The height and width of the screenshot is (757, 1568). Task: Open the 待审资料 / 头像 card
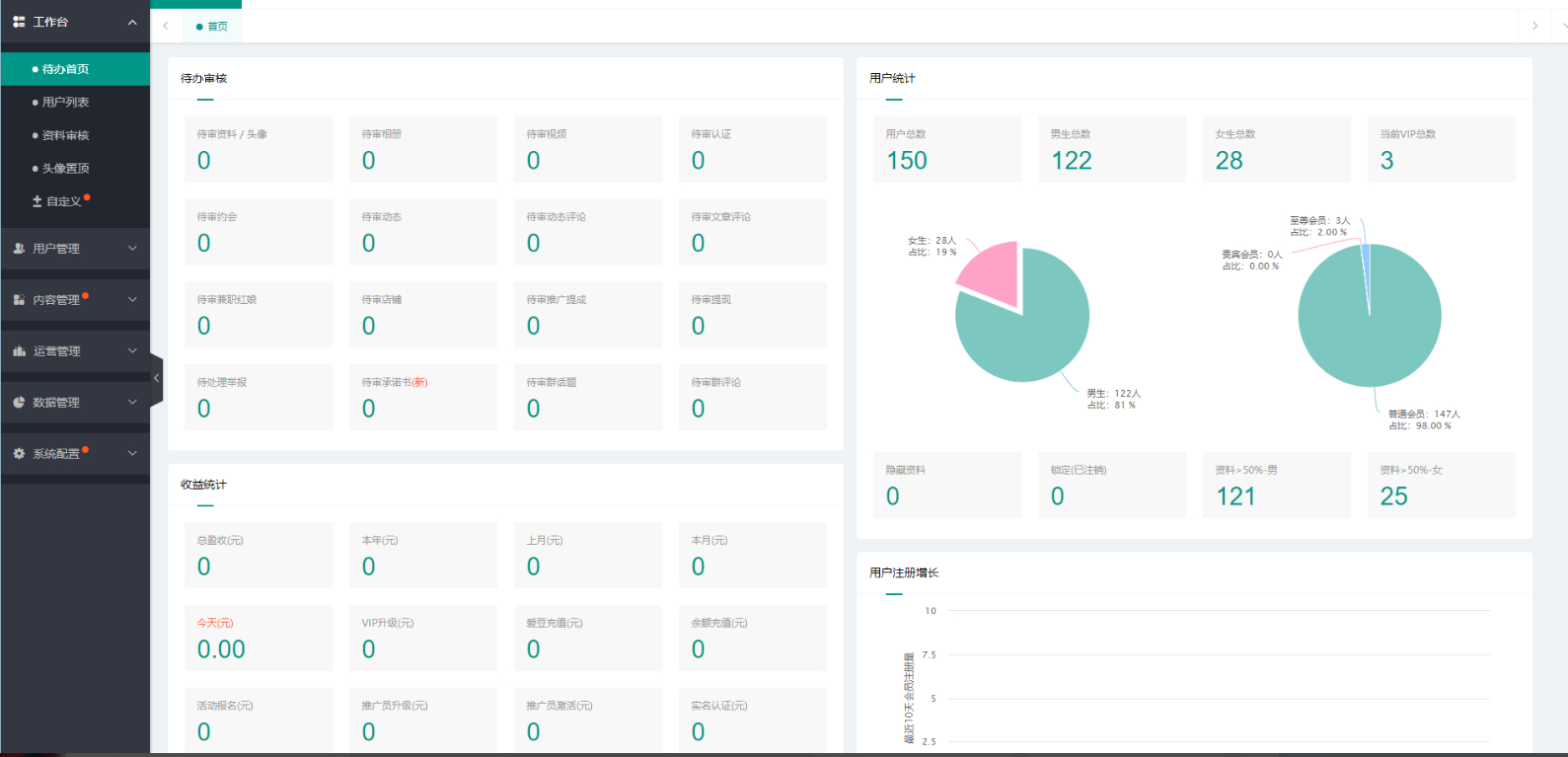point(259,149)
